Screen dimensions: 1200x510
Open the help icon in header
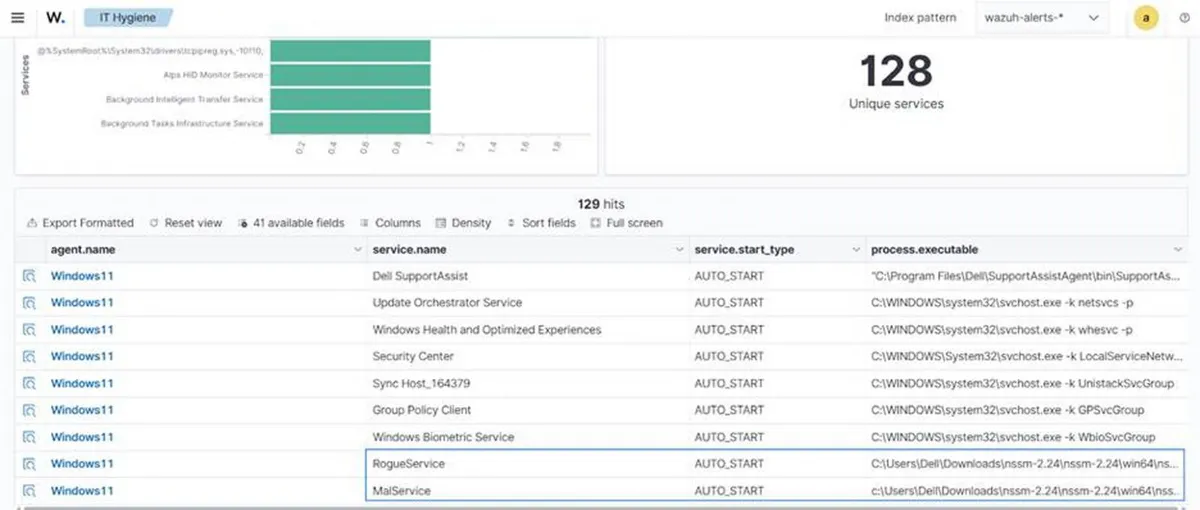coord(1185,17)
